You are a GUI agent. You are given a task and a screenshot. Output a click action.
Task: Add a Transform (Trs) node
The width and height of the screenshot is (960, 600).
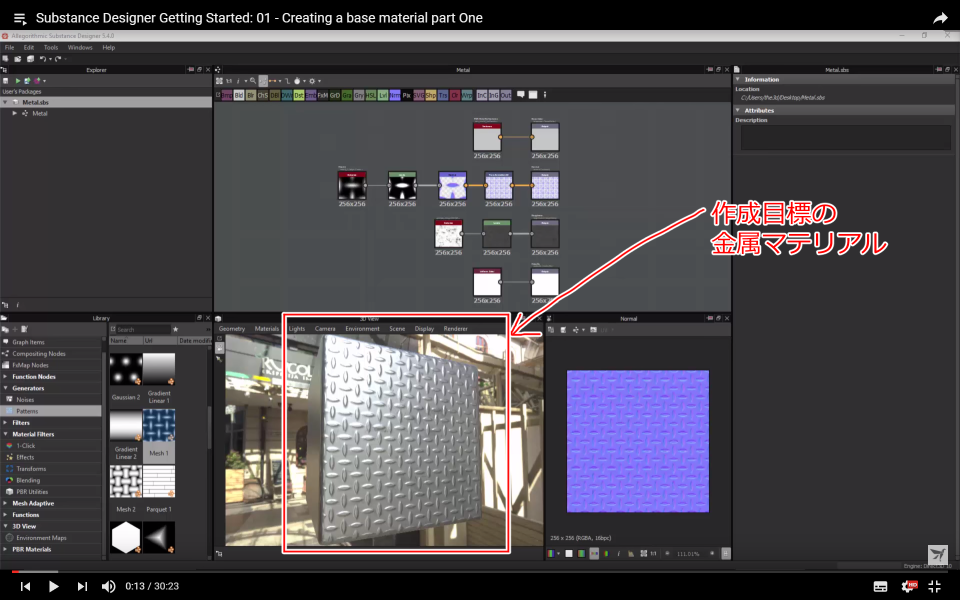pos(443,96)
